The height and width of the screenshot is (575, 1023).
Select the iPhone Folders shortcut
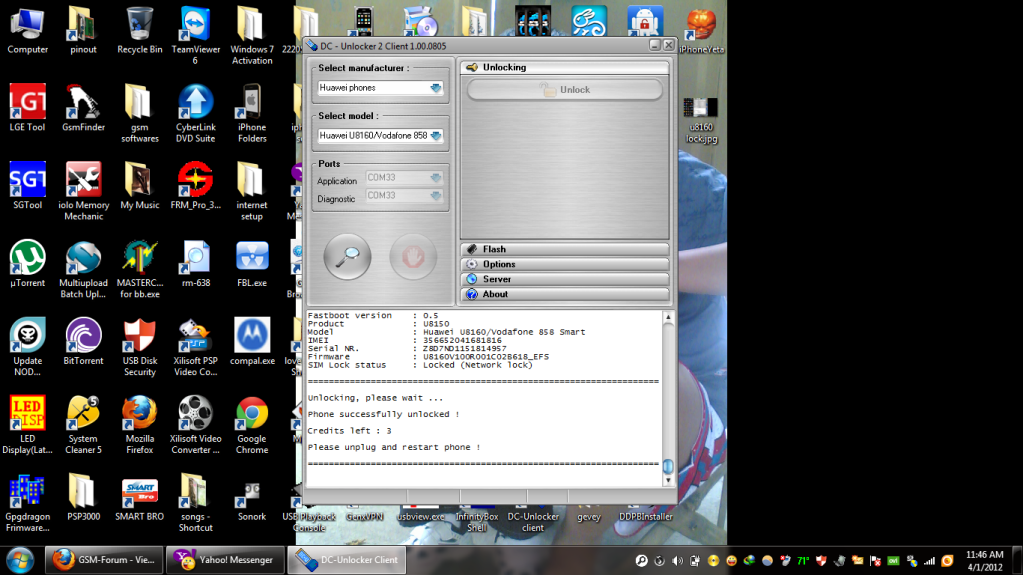(x=252, y=113)
